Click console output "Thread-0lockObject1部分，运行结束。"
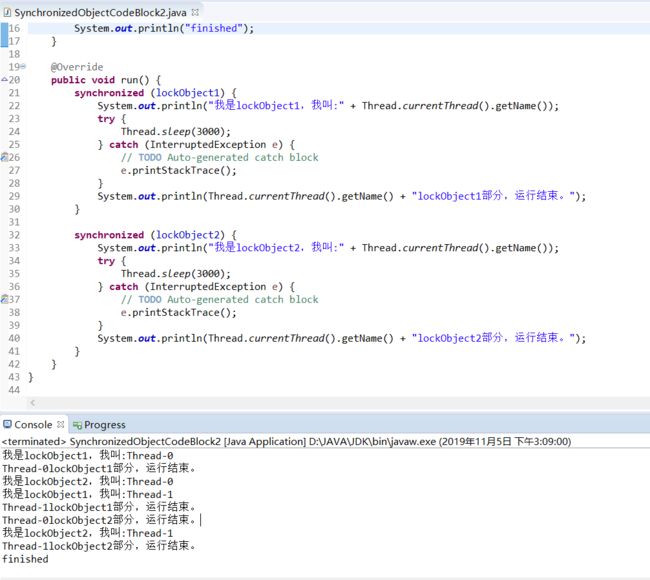 click(x=99, y=468)
